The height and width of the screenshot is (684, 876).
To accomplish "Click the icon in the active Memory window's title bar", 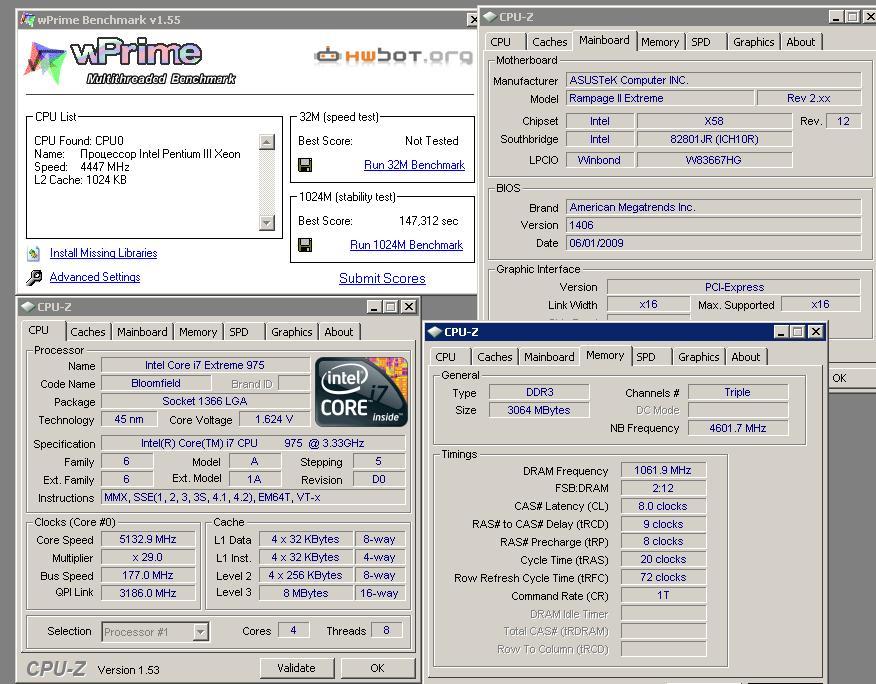I will [x=434, y=332].
